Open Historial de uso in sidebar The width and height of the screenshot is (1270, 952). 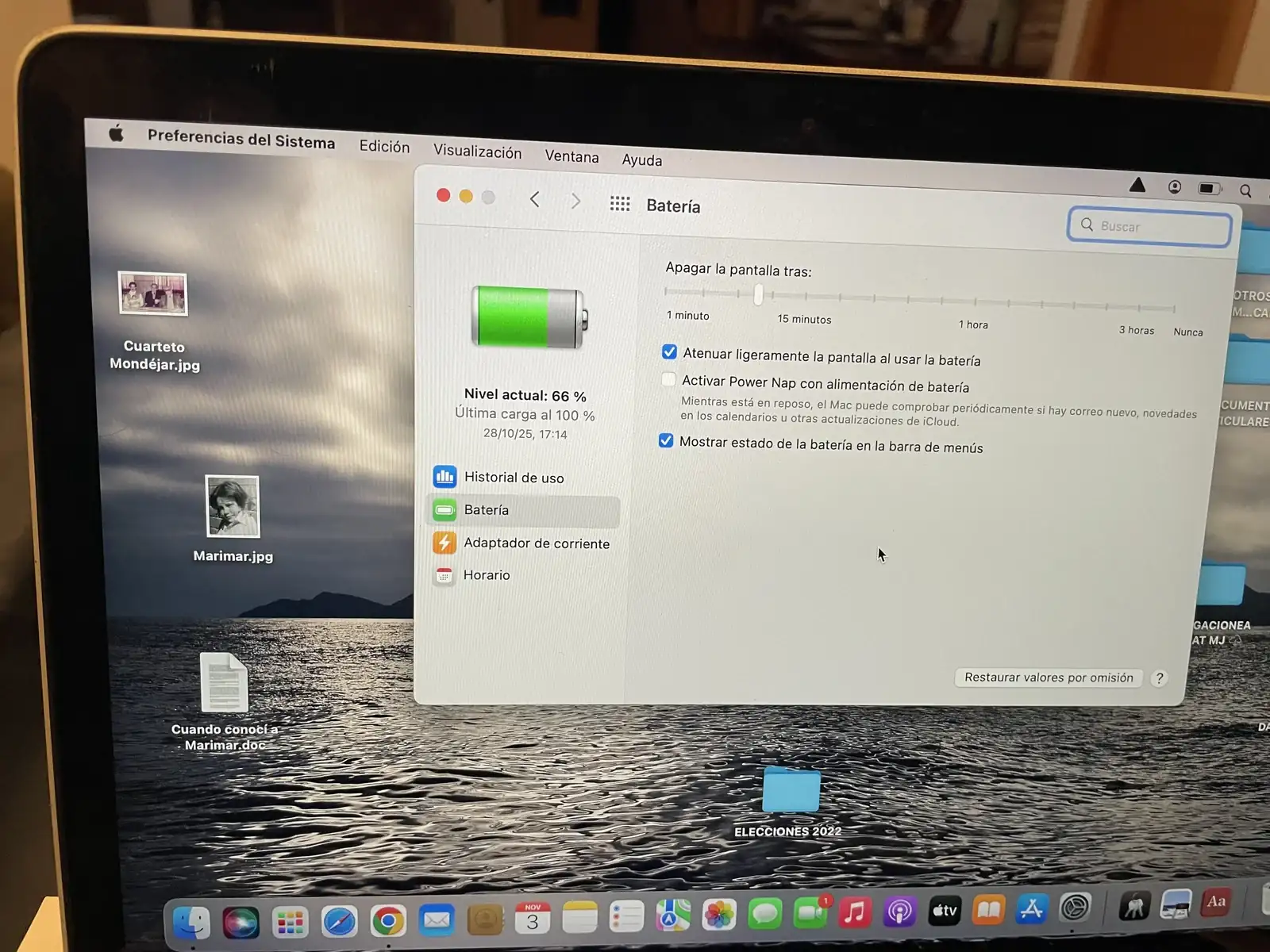click(513, 478)
